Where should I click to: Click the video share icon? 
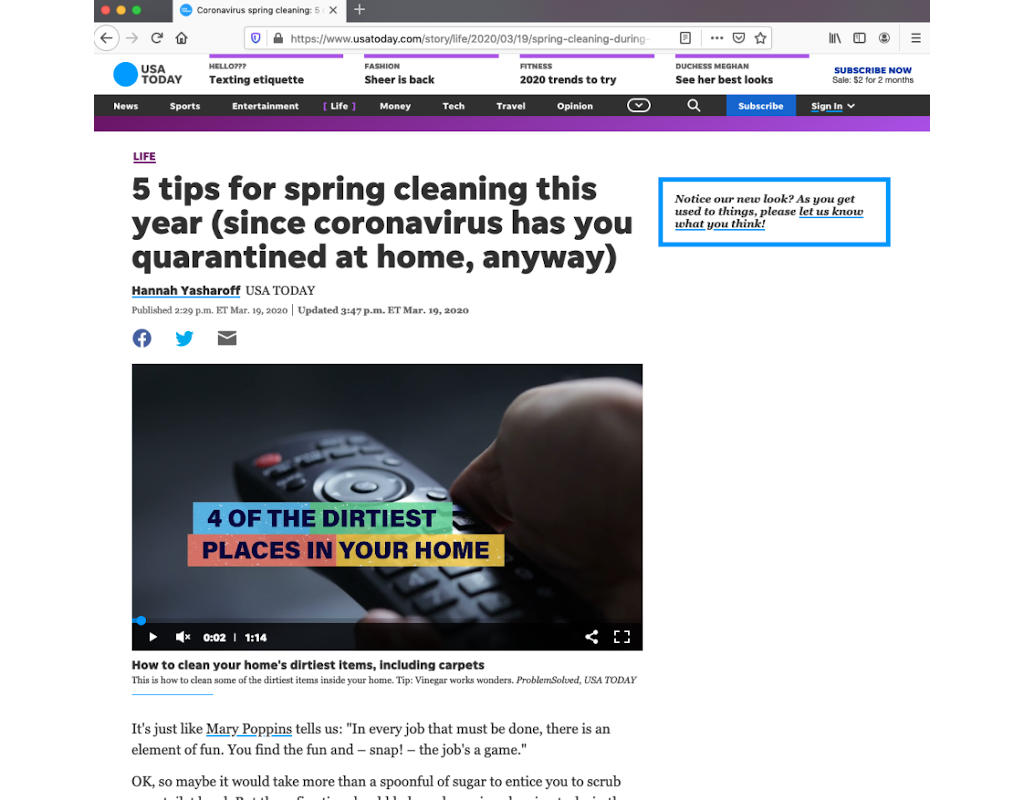pos(591,637)
